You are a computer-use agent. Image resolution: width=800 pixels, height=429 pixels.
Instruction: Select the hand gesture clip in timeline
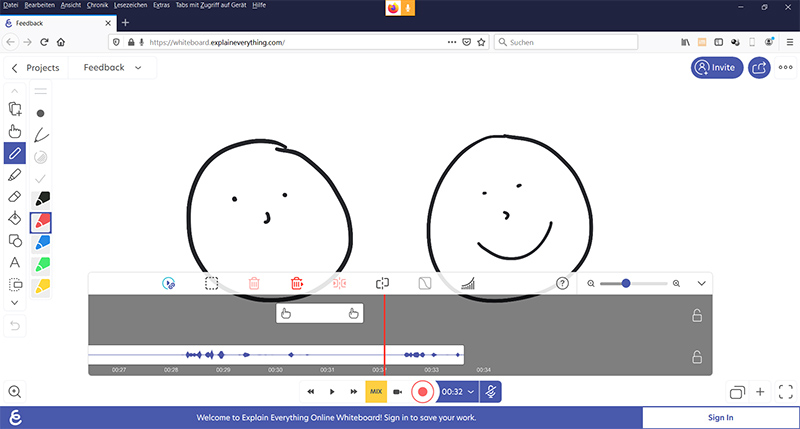click(x=320, y=313)
